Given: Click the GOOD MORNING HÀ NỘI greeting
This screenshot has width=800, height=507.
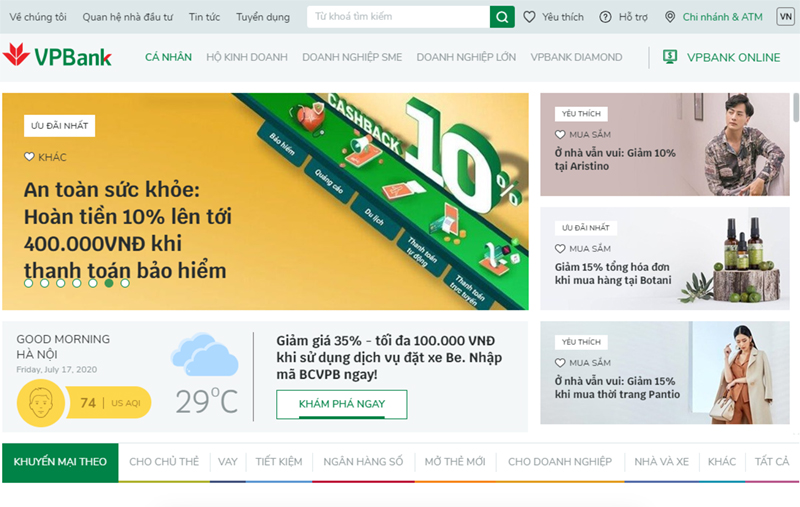Looking at the screenshot, I should click(63, 347).
